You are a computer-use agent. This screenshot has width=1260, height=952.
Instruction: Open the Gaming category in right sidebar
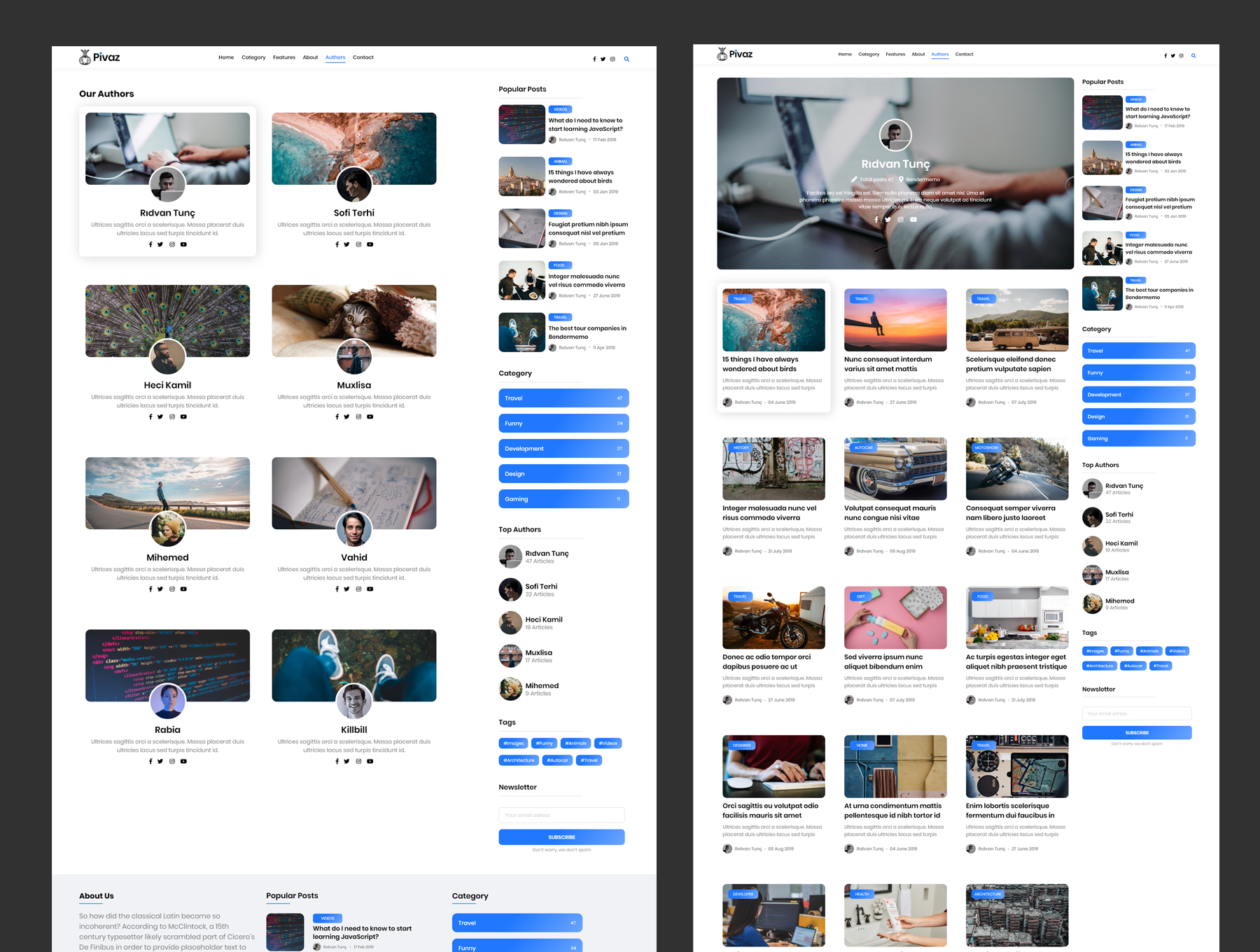pos(1138,439)
